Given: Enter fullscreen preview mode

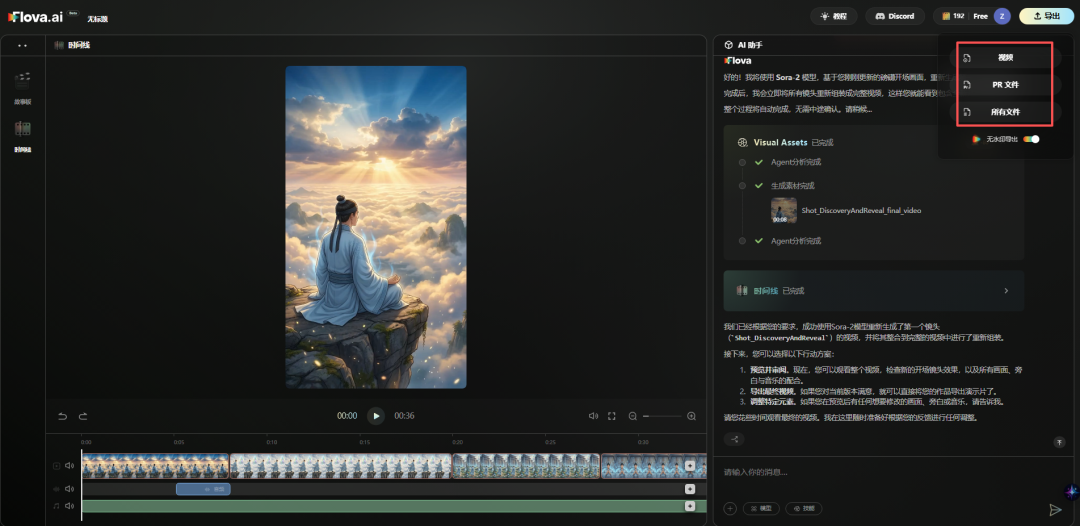Looking at the screenshot, I should 612,416.
